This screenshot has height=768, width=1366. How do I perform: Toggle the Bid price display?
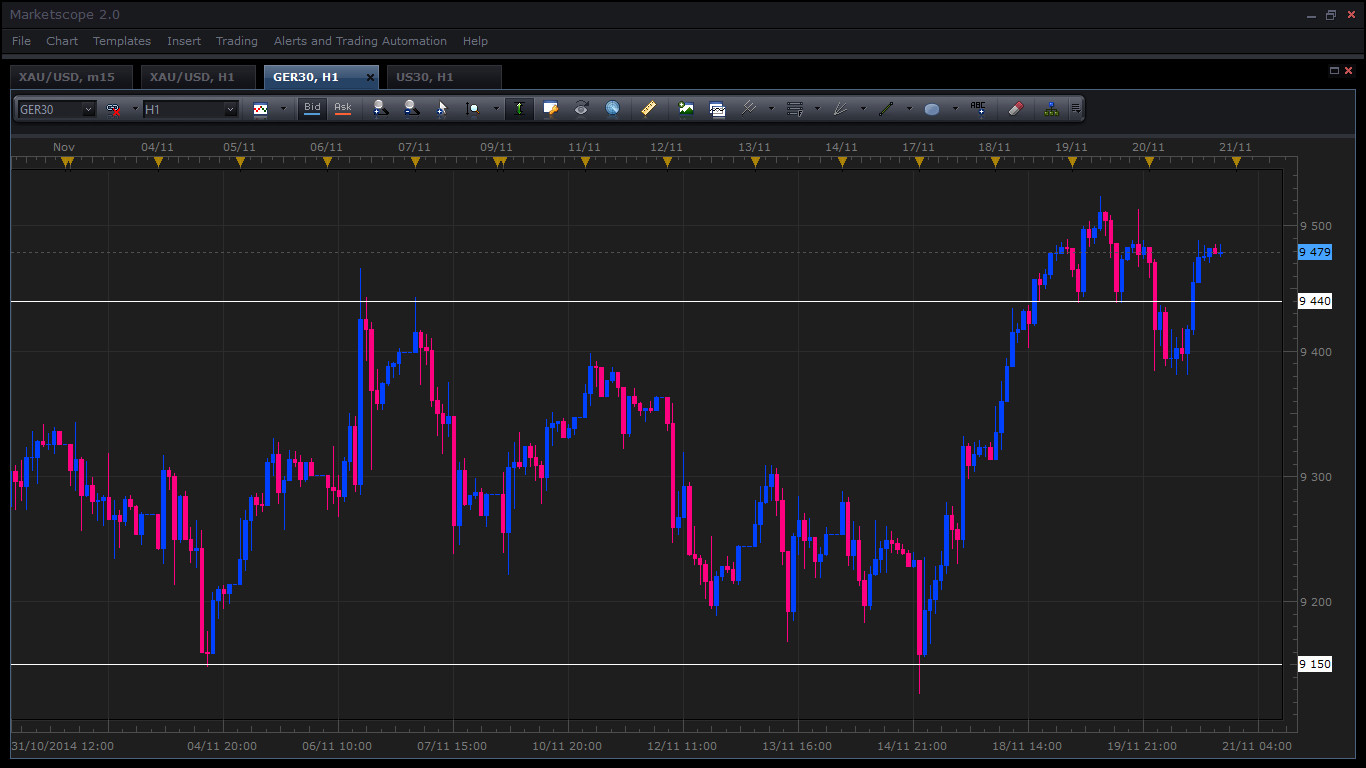pos(312,108)
